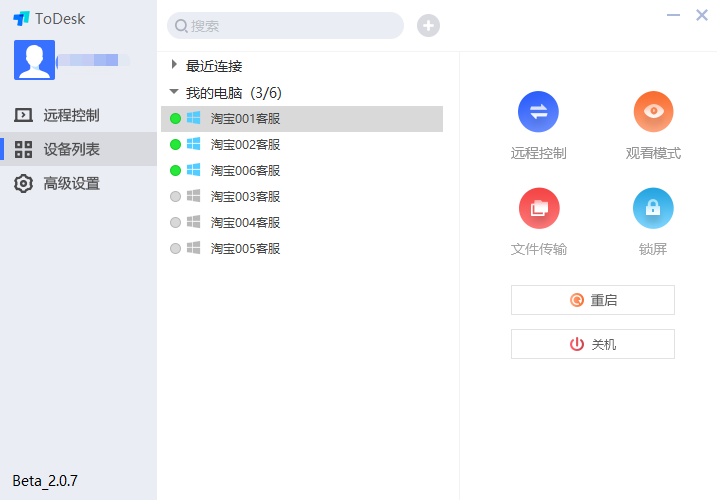Viewport: 717px width, 500px height.
Task: Switch to the 设备列表 sidebar tab
Action: 70,149
